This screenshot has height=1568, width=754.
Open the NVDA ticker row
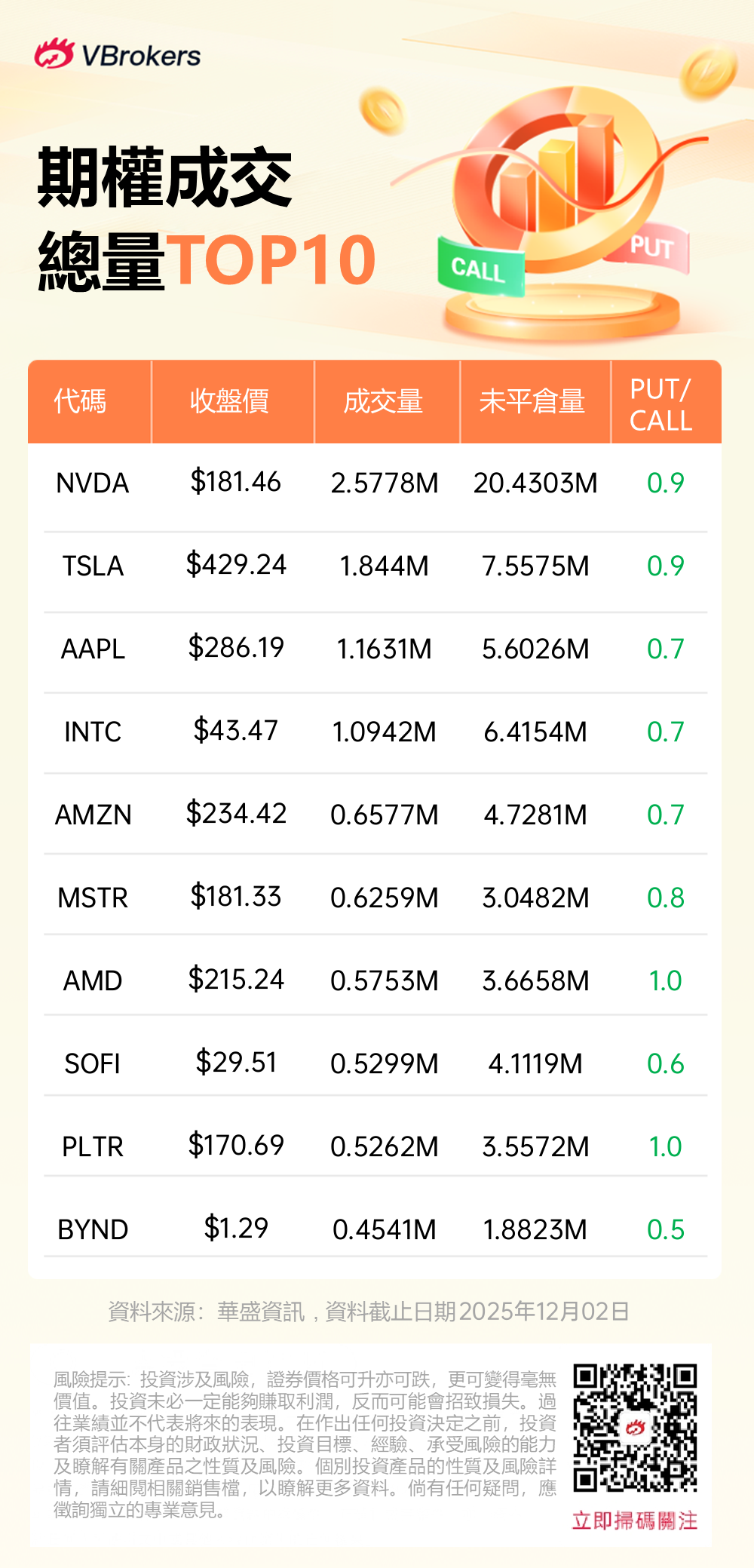(93, 483)
